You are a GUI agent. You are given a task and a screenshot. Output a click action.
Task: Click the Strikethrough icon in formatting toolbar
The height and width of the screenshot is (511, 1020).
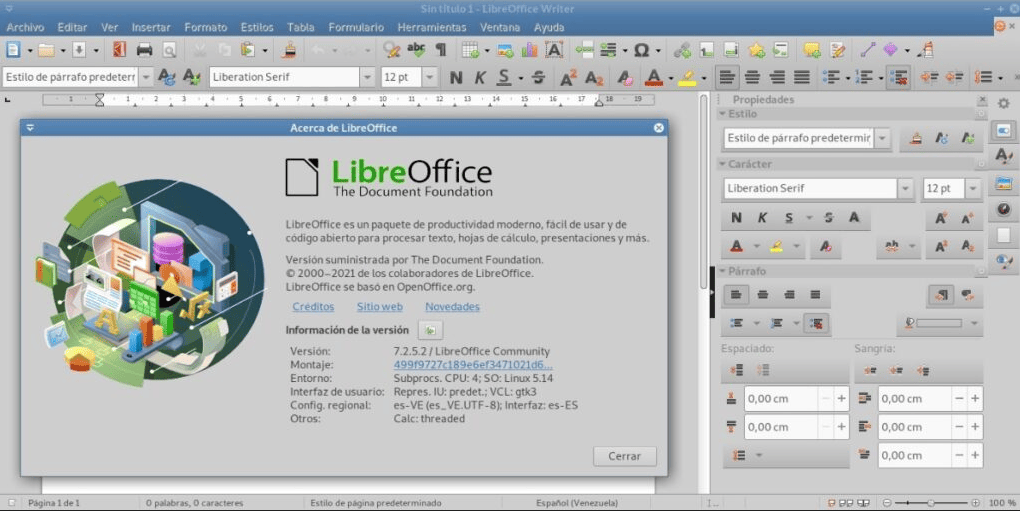(x=538, y=77)
